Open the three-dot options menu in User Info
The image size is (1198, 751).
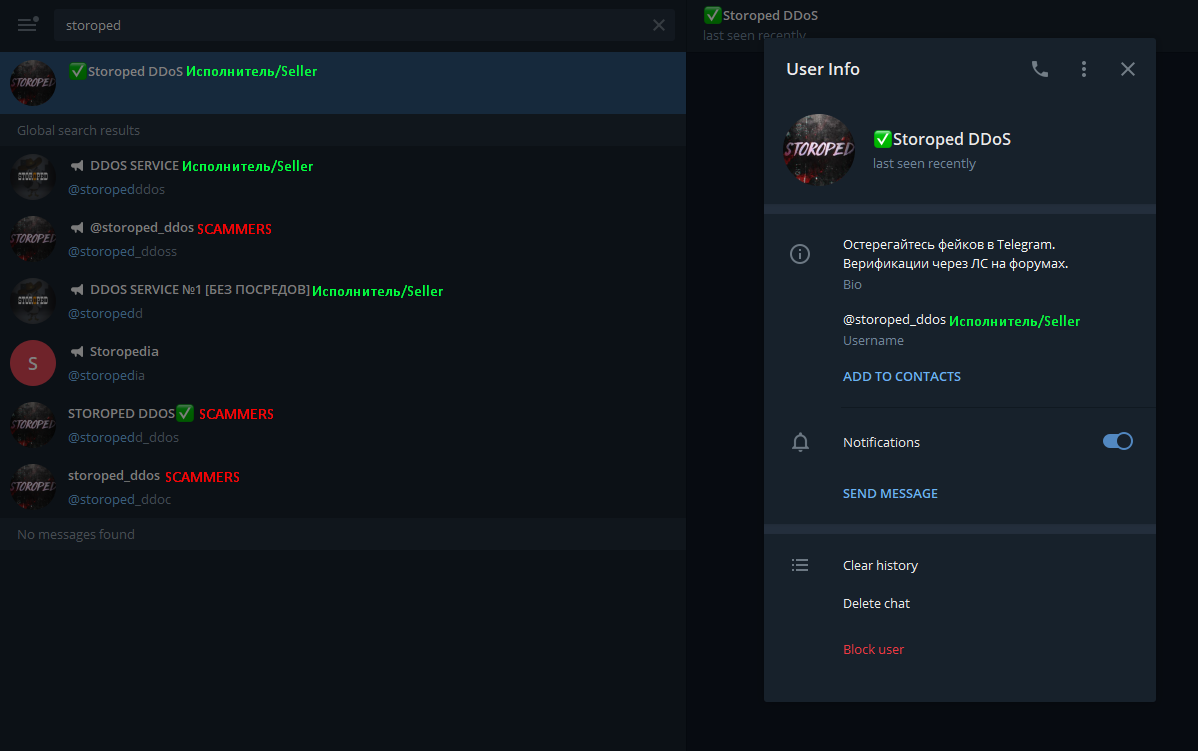tap(1083, 69)
